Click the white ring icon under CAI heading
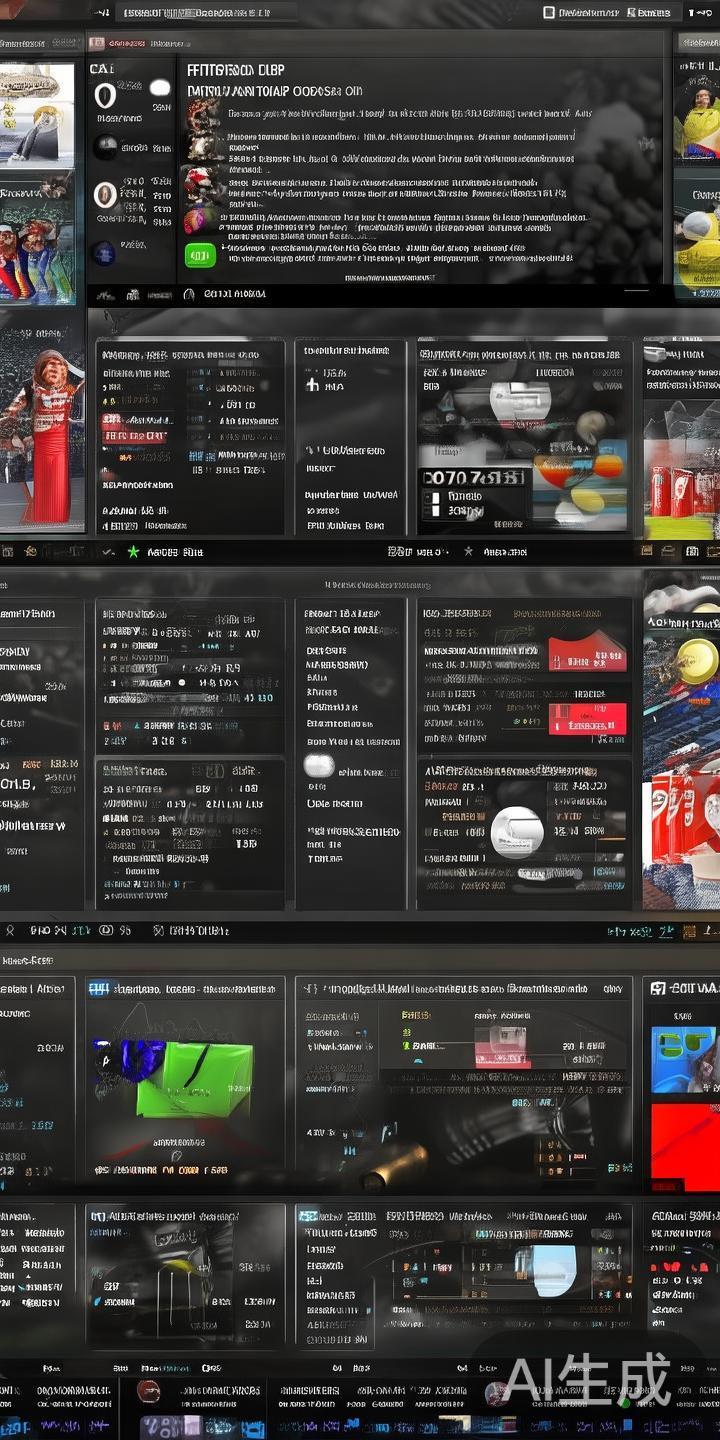This screenshot has width=720, height=1440. point(105,96)
